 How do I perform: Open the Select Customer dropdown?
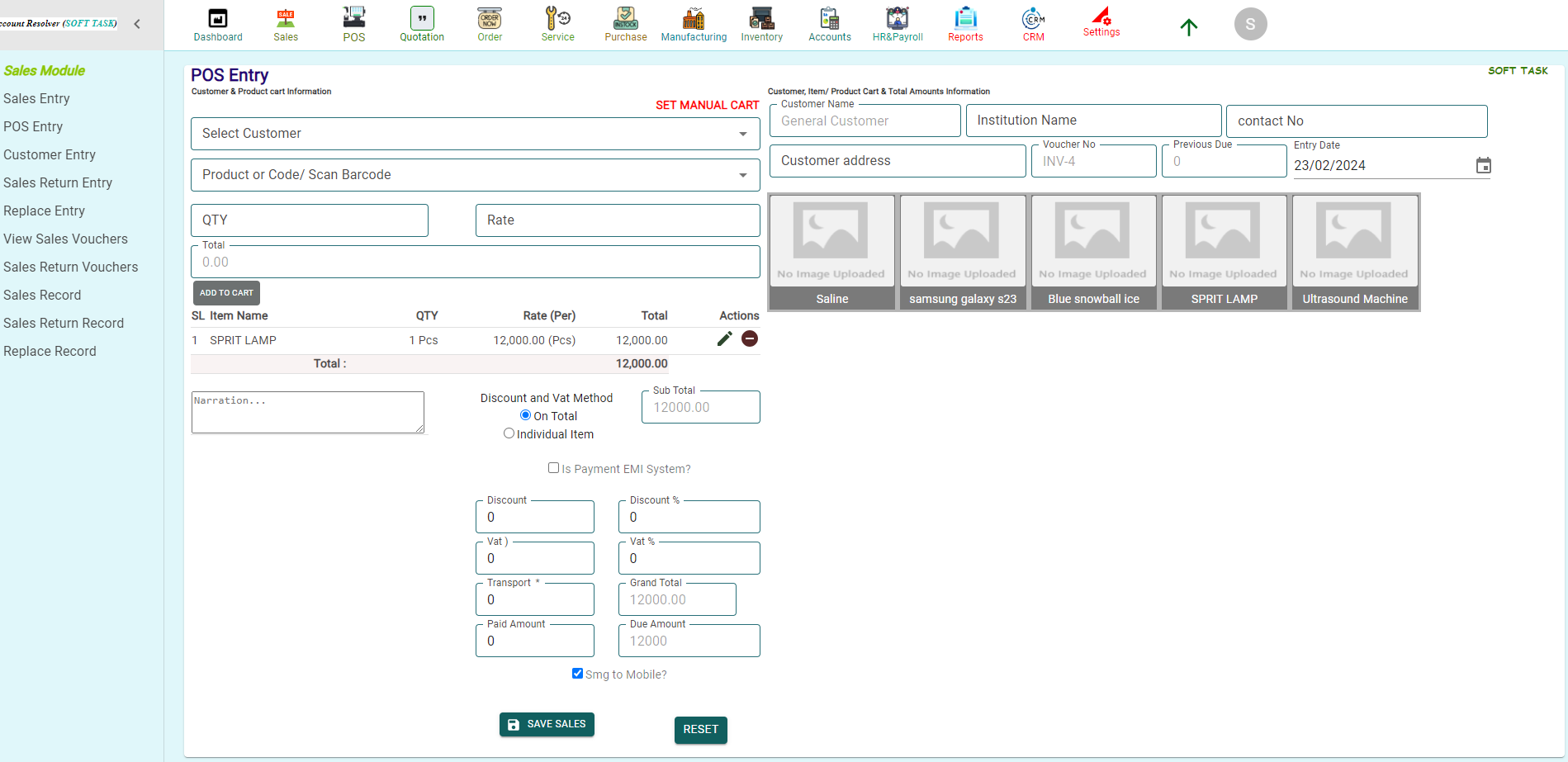click(x=475, y=133)
